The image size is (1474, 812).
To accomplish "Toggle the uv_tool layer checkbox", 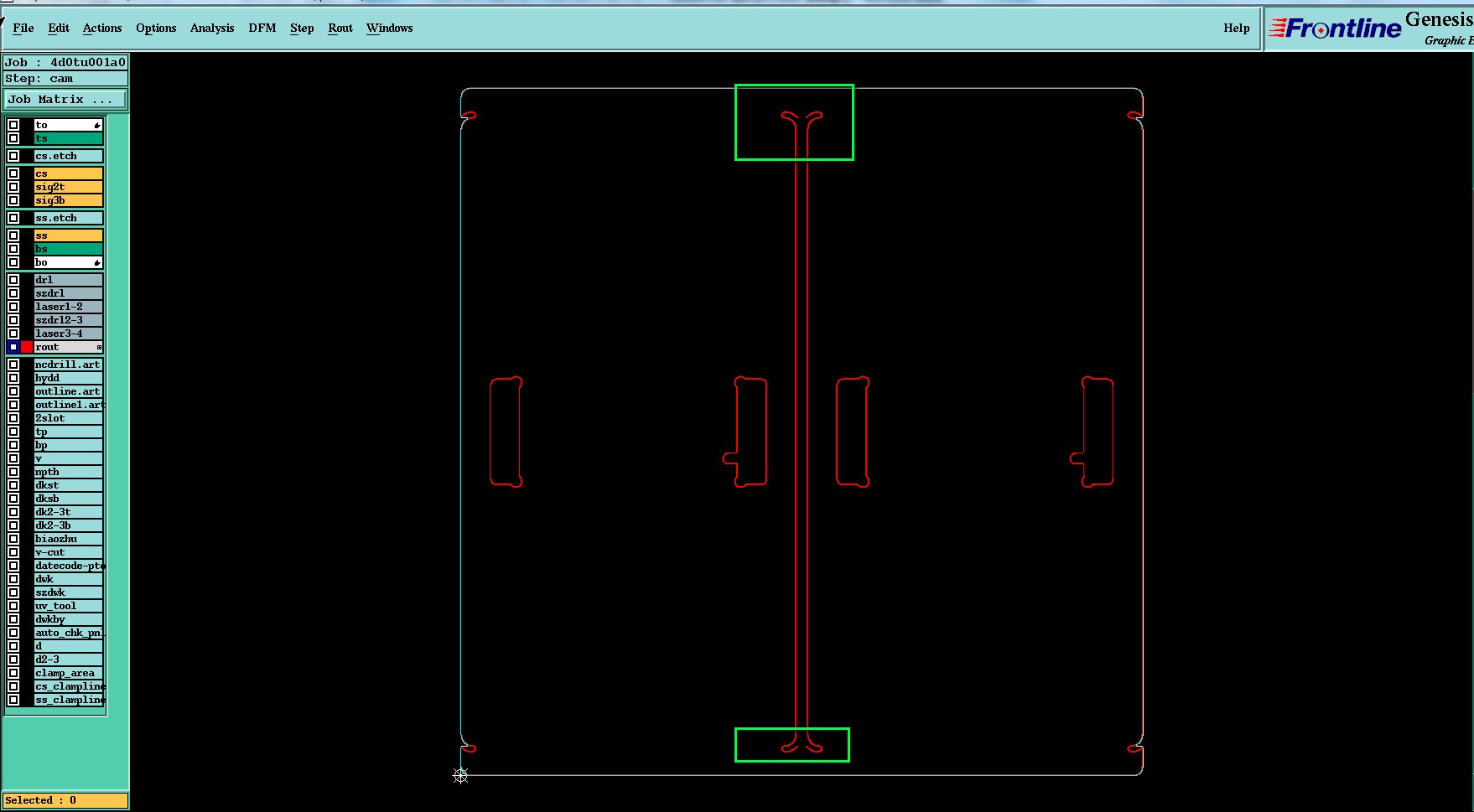I will click(13, 606).
